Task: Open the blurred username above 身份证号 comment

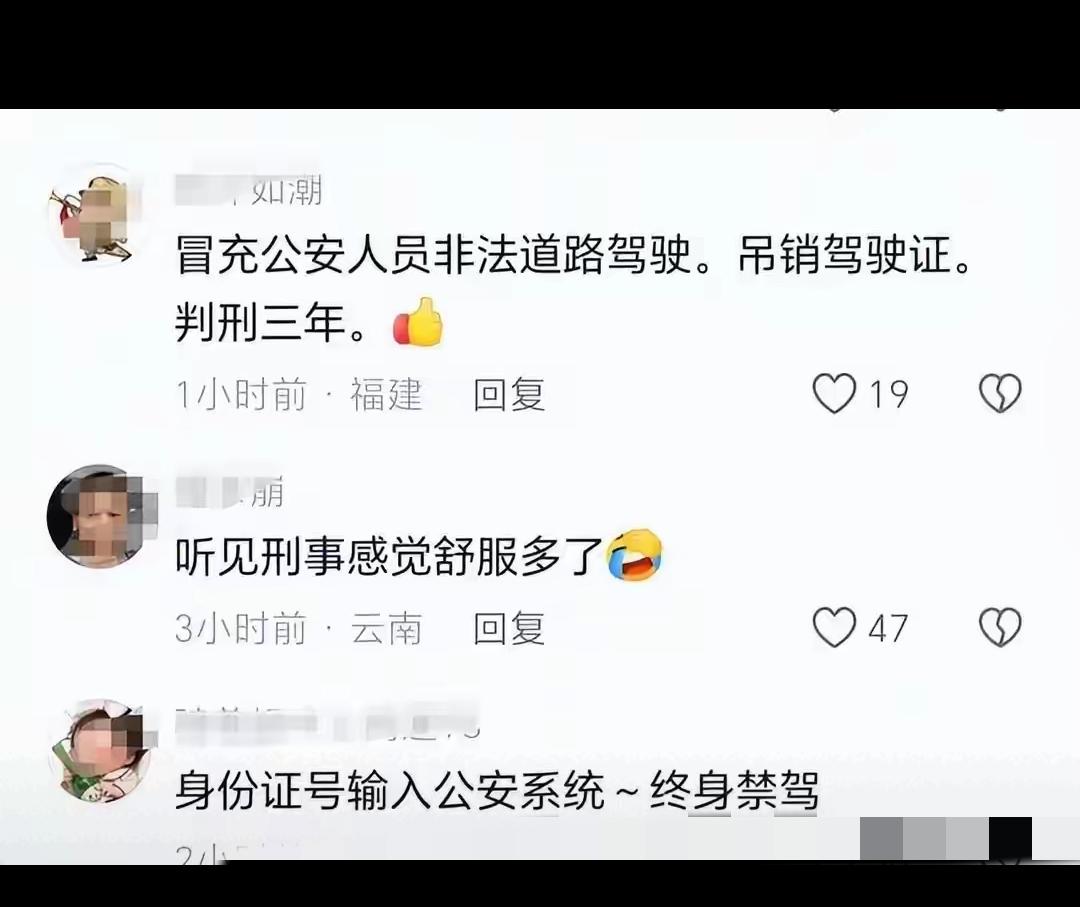Action: [327, 723]
